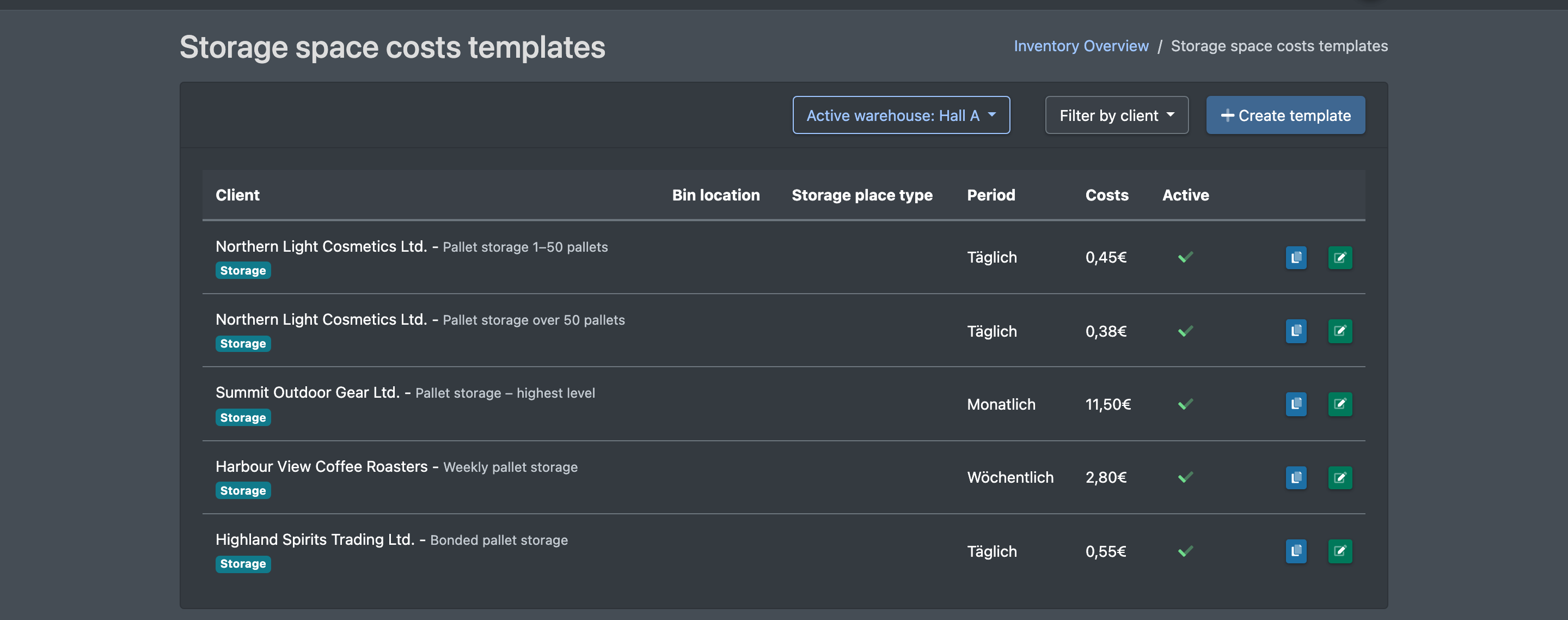Click active checkmark for Monatlich row

[1185, 404]
